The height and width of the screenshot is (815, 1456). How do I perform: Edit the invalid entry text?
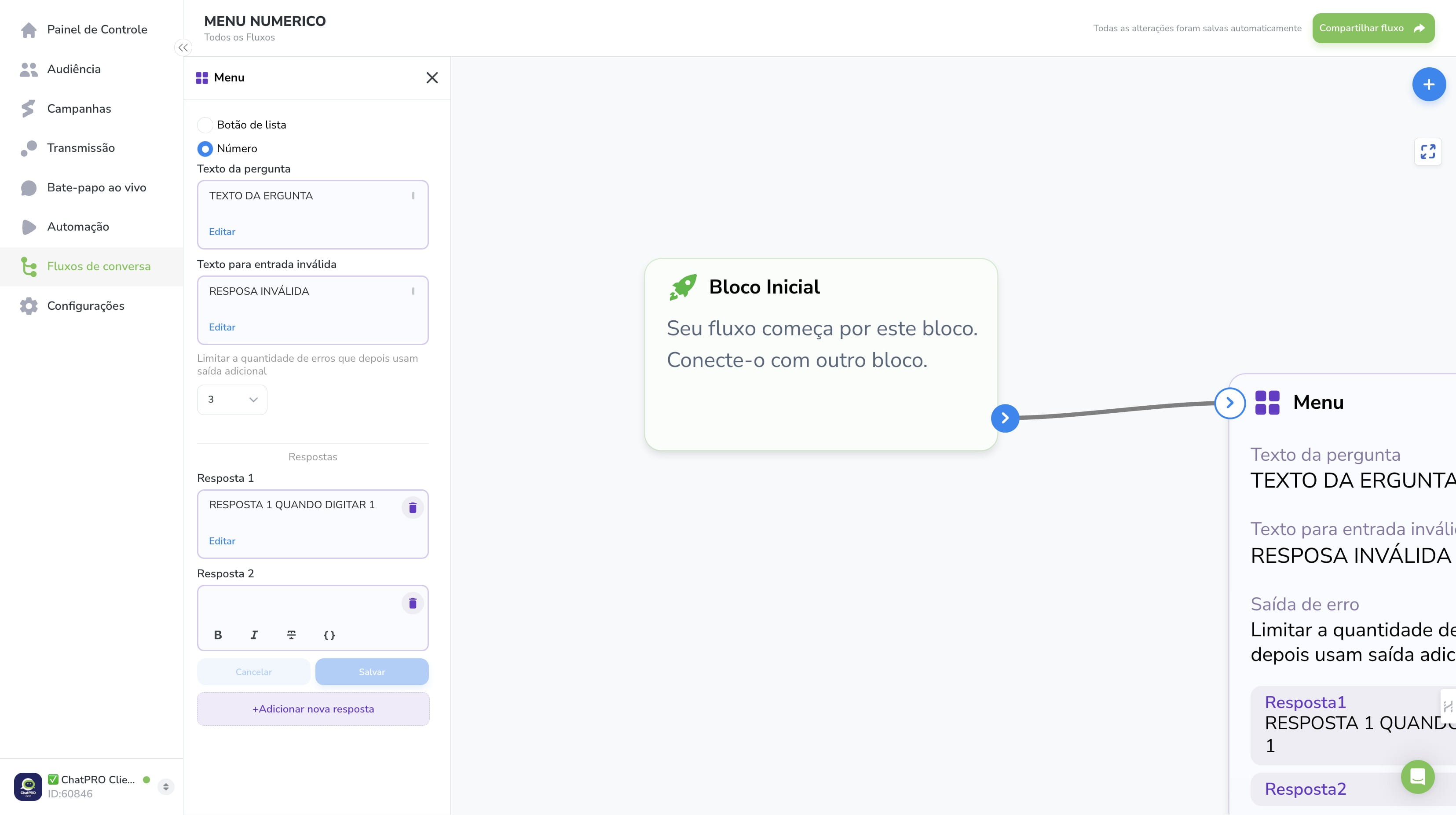[222, 327]
